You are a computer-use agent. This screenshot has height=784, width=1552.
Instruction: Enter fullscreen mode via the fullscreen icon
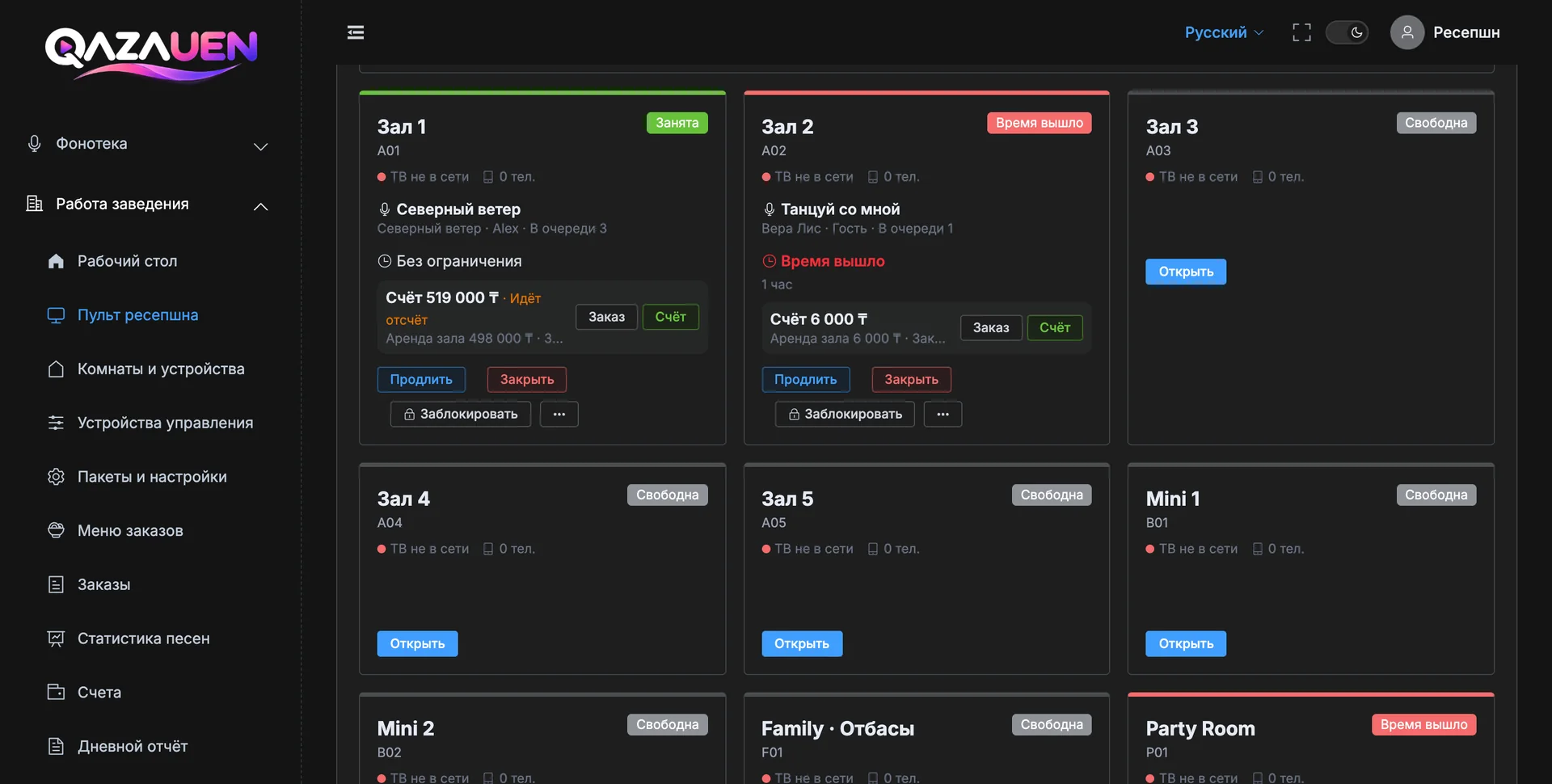(1301, 32)
